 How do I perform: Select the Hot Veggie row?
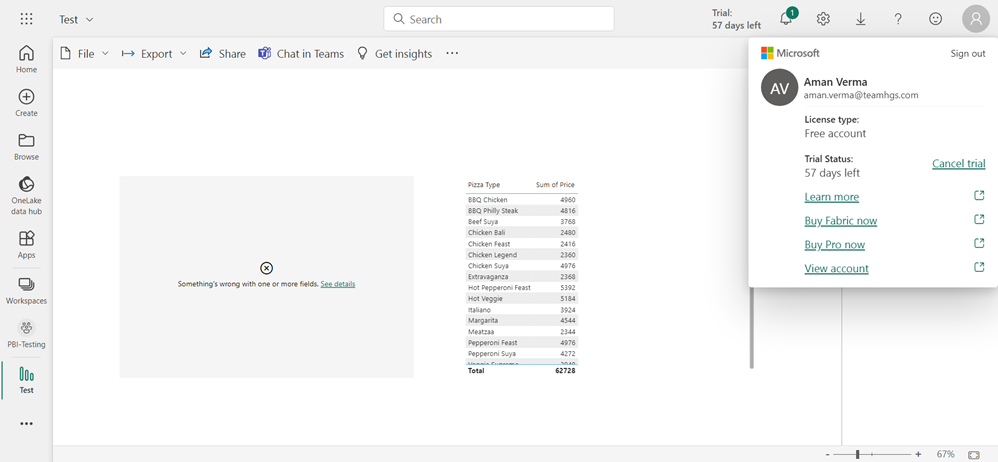[522, 298]
